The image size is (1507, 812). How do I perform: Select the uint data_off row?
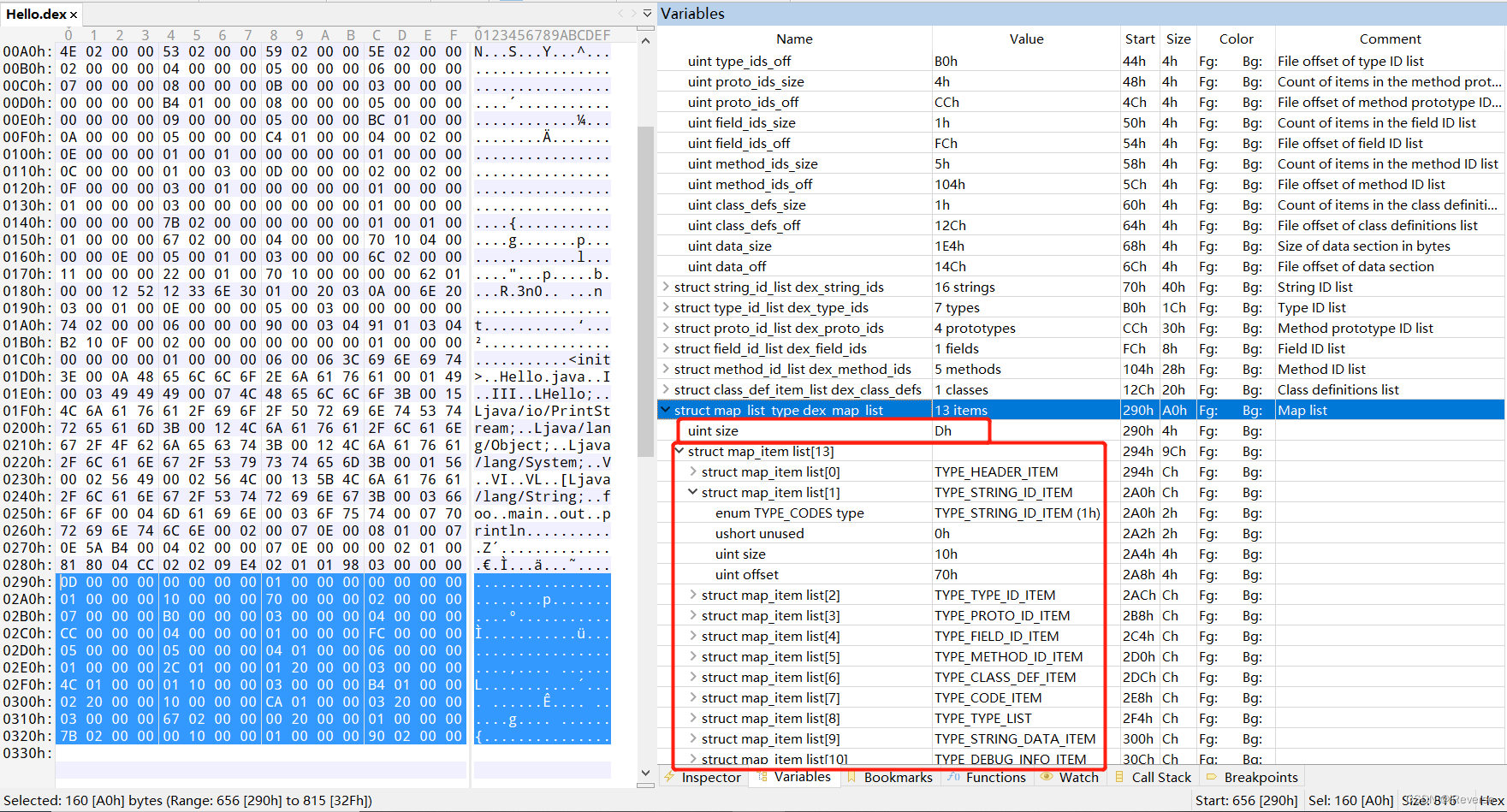pos(1081,266)
